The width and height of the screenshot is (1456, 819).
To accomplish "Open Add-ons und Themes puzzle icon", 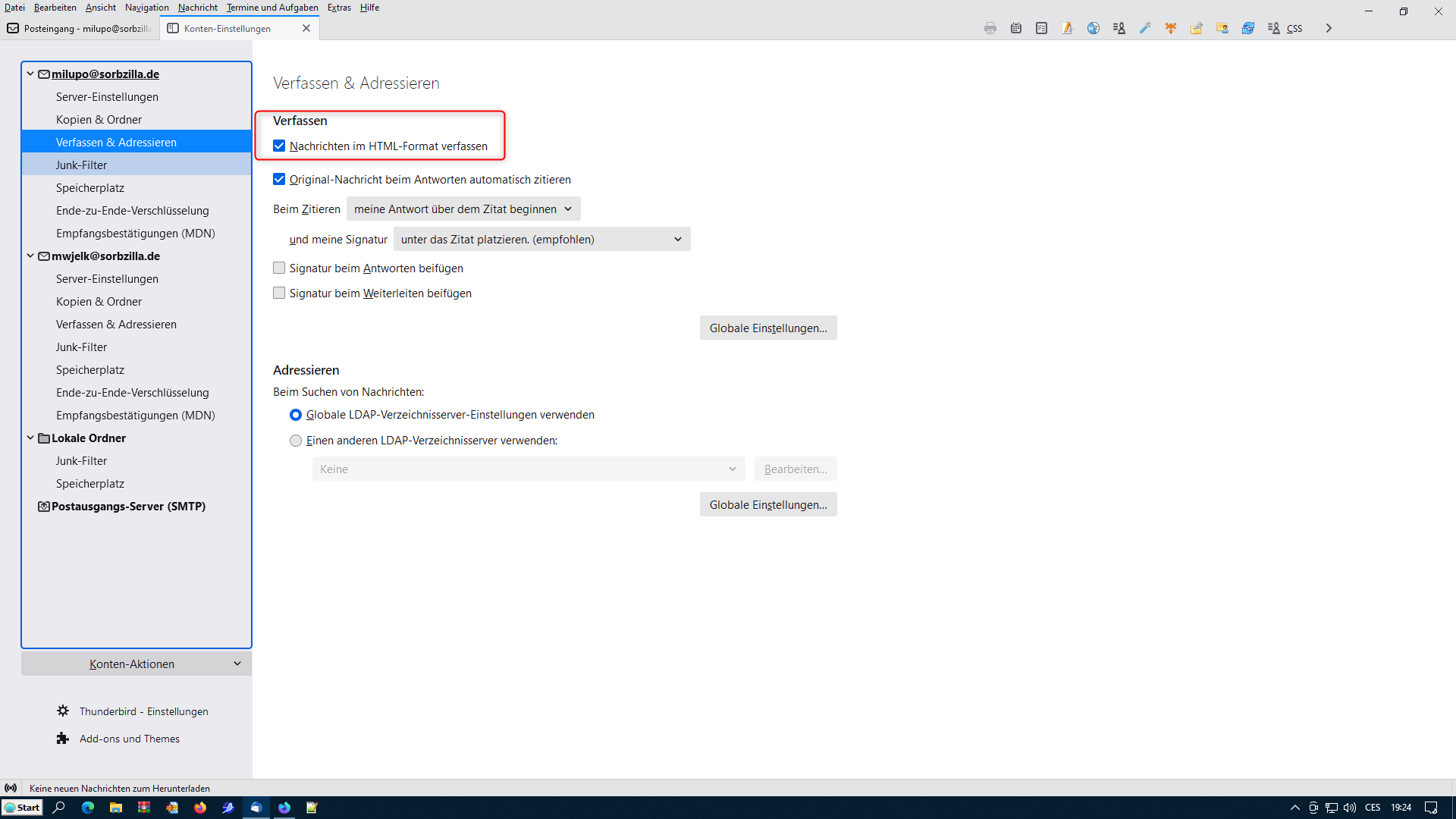I will [63, 739].
